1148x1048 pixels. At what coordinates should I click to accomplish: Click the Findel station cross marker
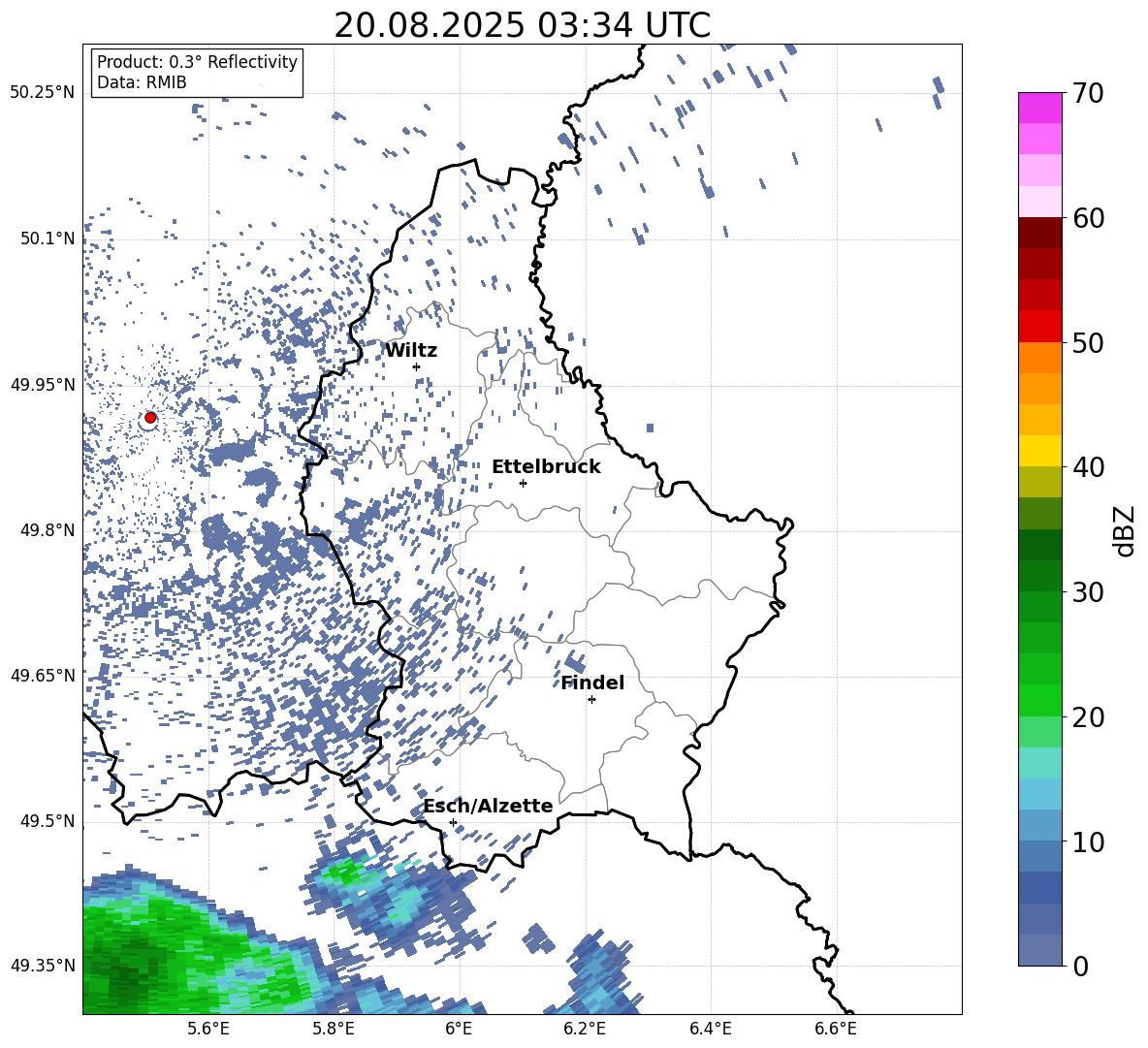pos(591,700)
